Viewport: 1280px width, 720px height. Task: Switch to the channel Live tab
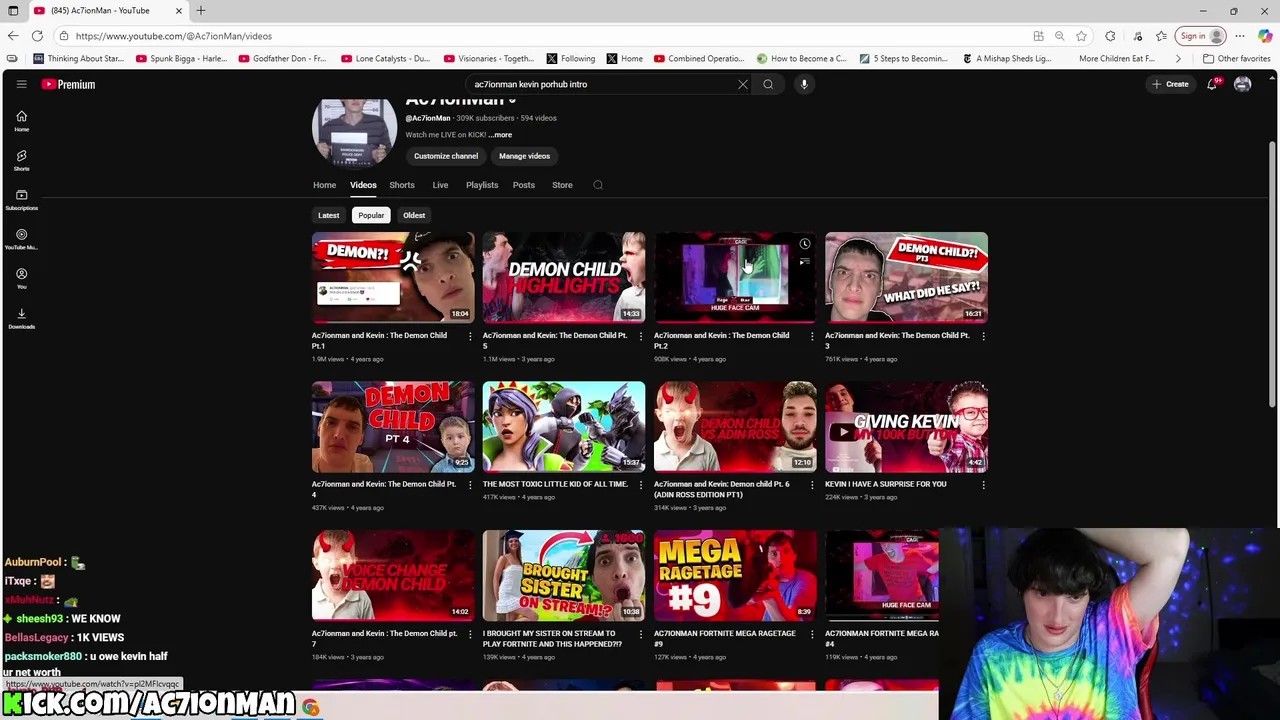pyautogui.click(x=440, y=185)
